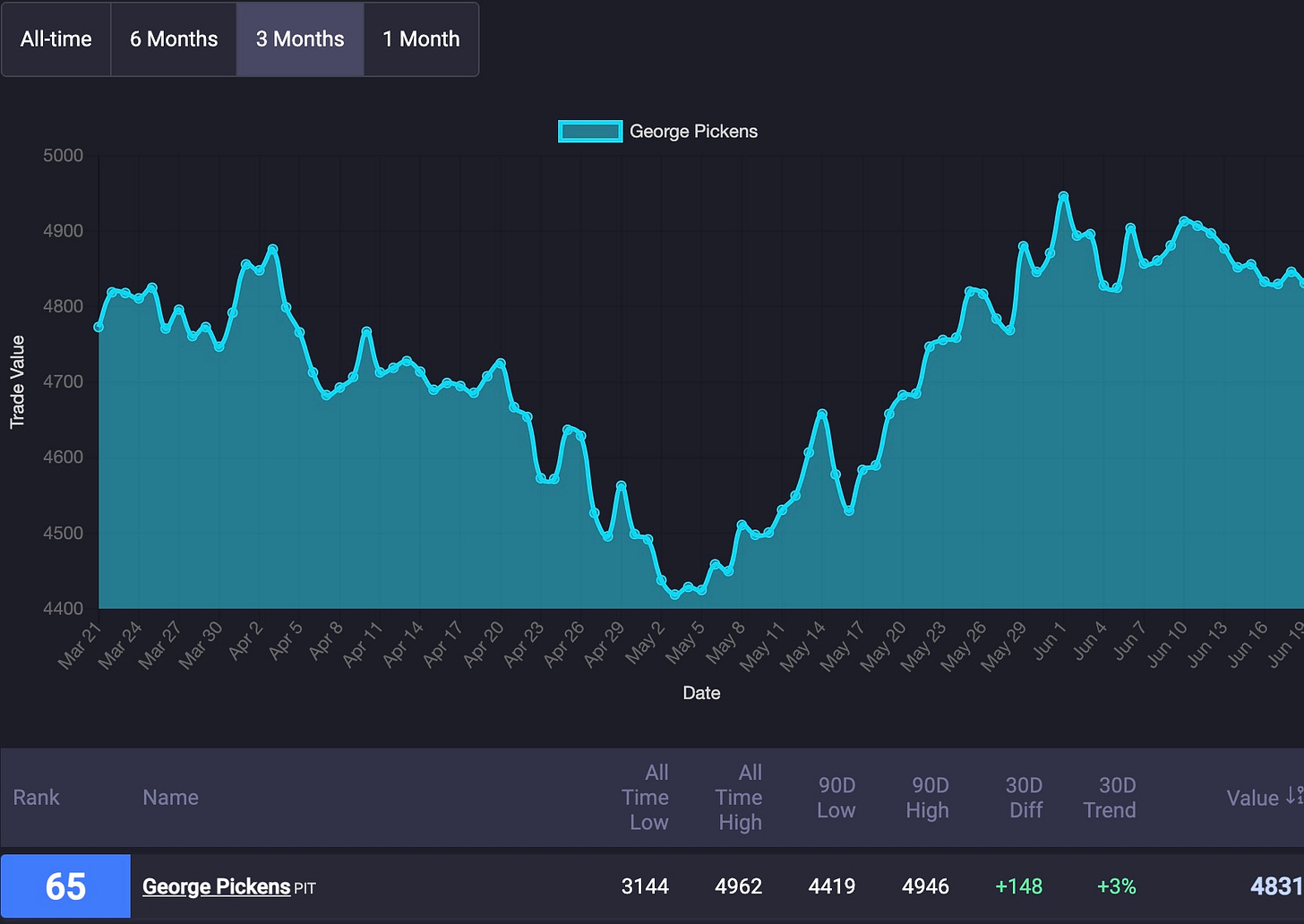Click the PIT team label
This screenshot has width=1304, height=924.
305,889
